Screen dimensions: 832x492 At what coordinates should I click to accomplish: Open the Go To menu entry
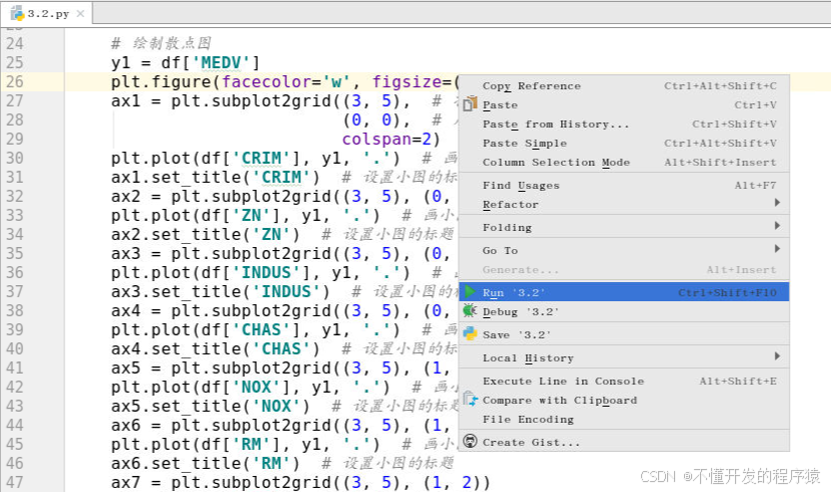(623, 251)
